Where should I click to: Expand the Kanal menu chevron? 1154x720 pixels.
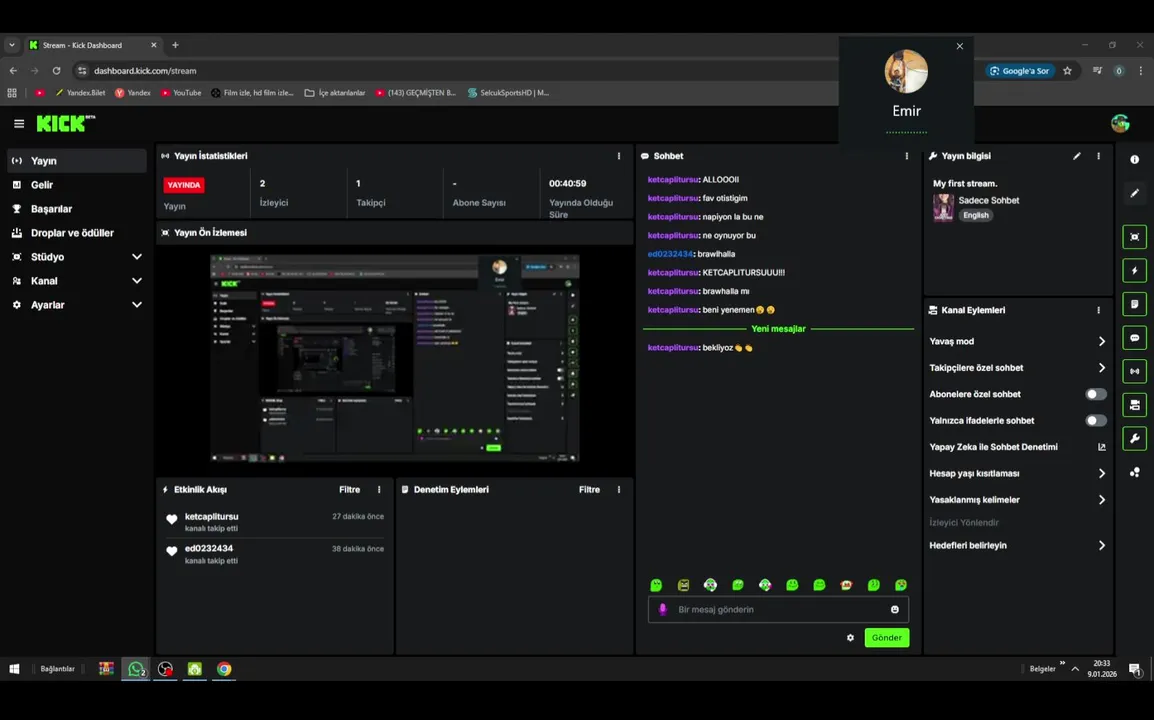pos(137,281)
